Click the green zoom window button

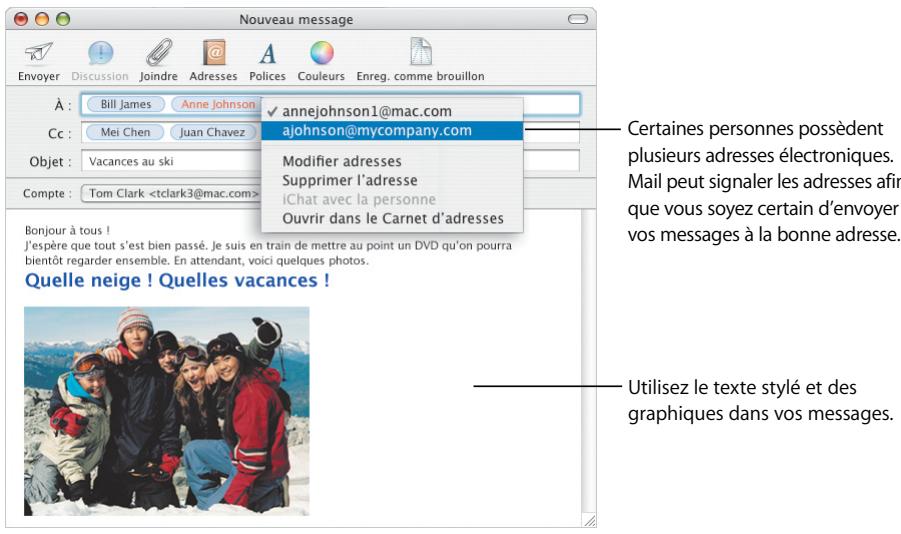click(63, 19)
